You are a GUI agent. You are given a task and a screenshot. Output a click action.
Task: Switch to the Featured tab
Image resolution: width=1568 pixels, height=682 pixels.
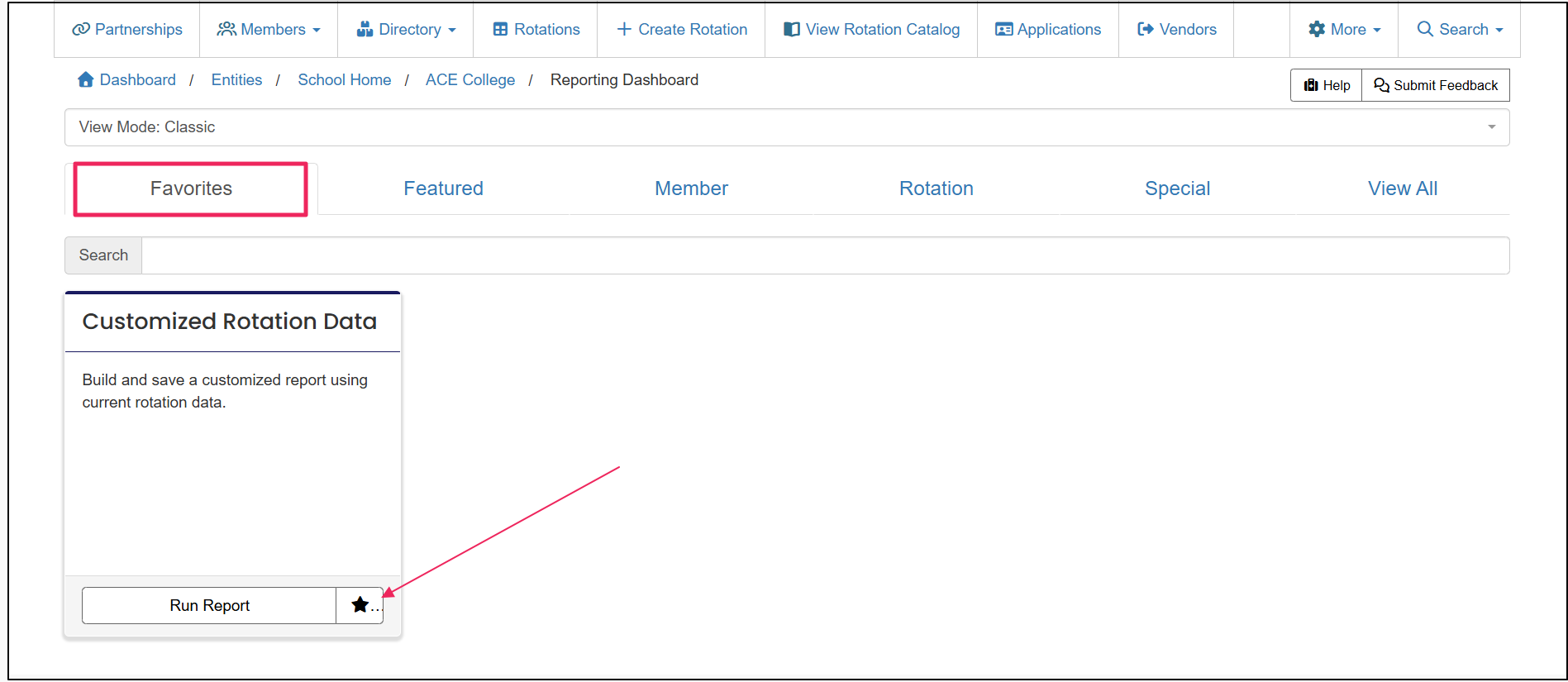click(x=443, y=188)
